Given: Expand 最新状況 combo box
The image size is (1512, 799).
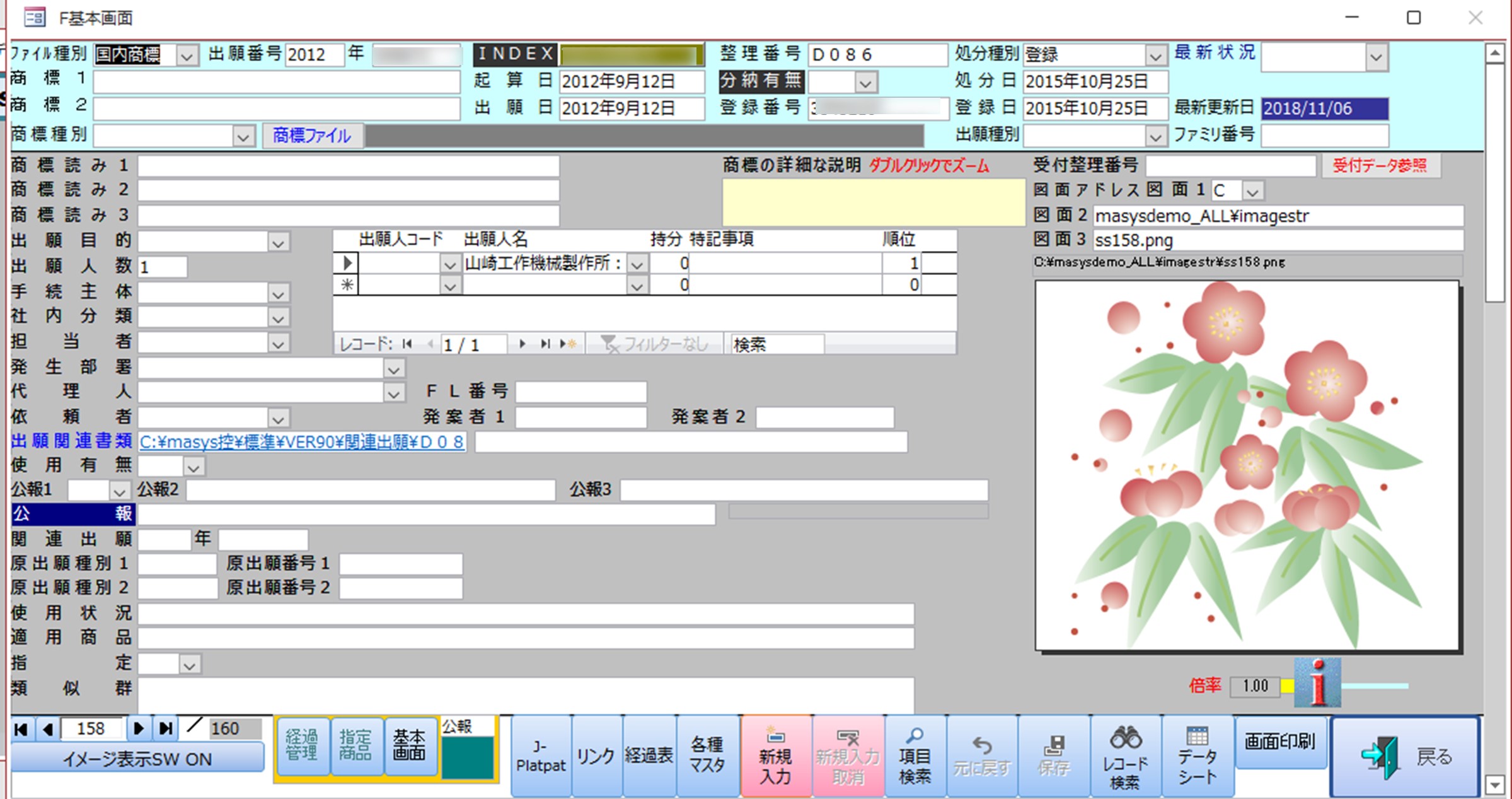Looking at the screenshot, I should pos(1376,57).
